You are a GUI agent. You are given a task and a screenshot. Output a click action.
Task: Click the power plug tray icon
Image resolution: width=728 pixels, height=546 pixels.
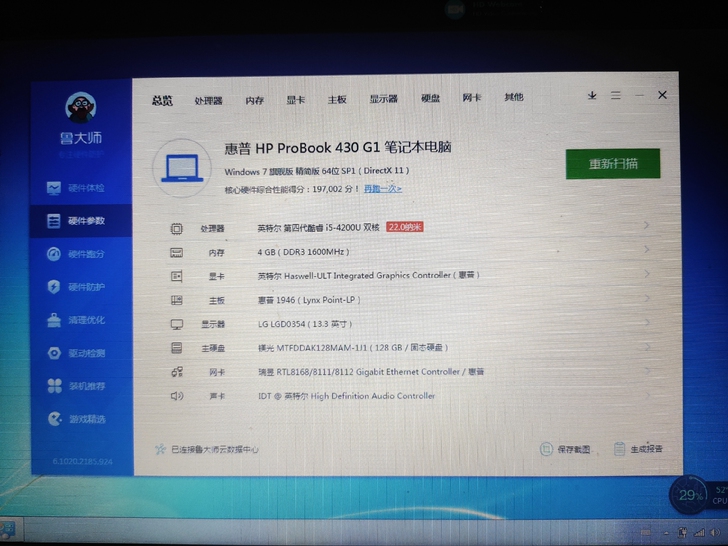tap(682, 532)
